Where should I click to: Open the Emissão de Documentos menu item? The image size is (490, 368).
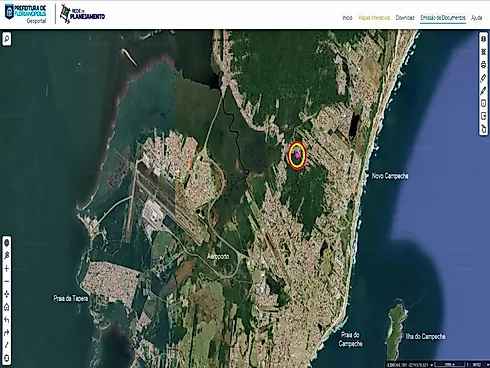pyautogui.click(x=443, y=18)
